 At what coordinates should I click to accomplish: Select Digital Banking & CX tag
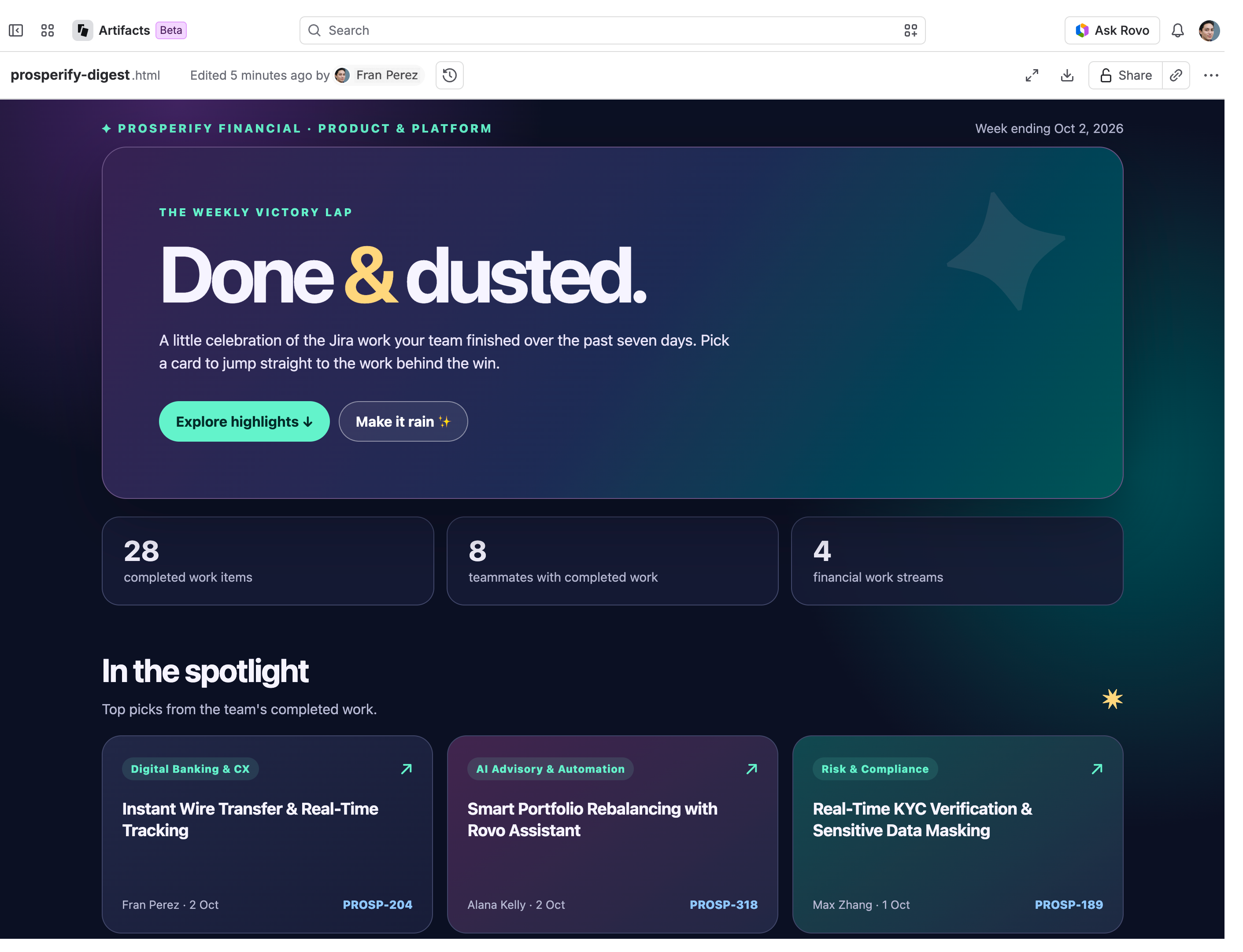pos(190,768)
